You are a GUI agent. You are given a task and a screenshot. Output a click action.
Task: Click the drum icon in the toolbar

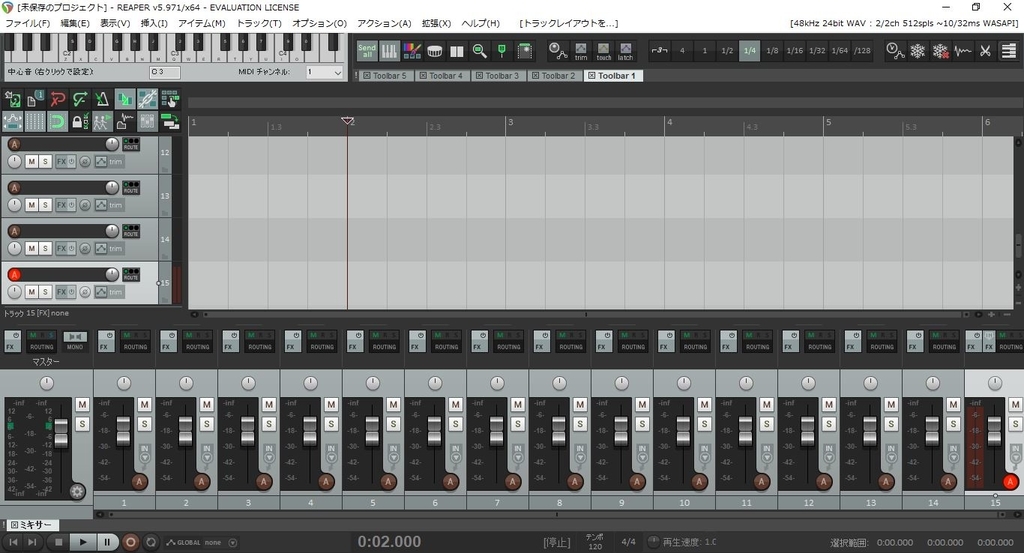[434, 50]
